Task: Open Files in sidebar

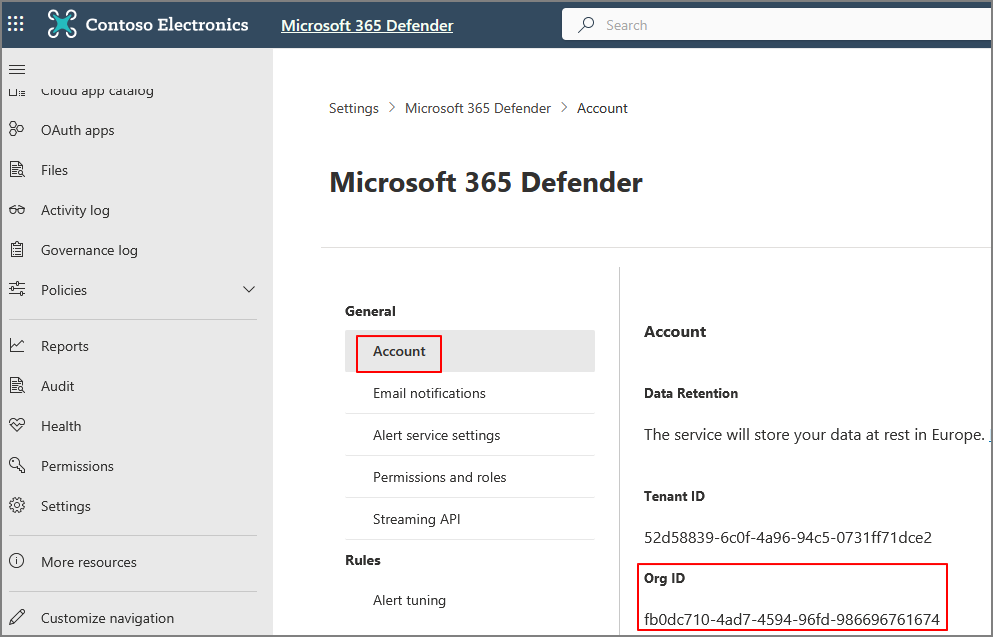Action: pos(54,170)
